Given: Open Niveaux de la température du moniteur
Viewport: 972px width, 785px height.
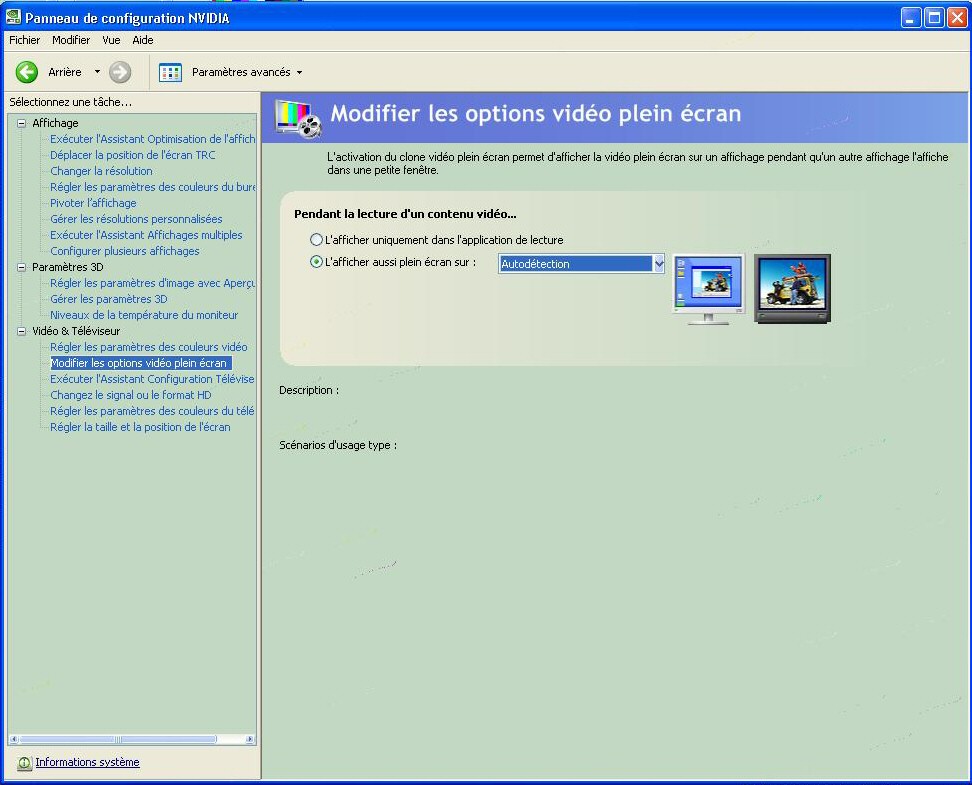Looking at the screenshot, I should pyautogui.click(x=144, y=315).
